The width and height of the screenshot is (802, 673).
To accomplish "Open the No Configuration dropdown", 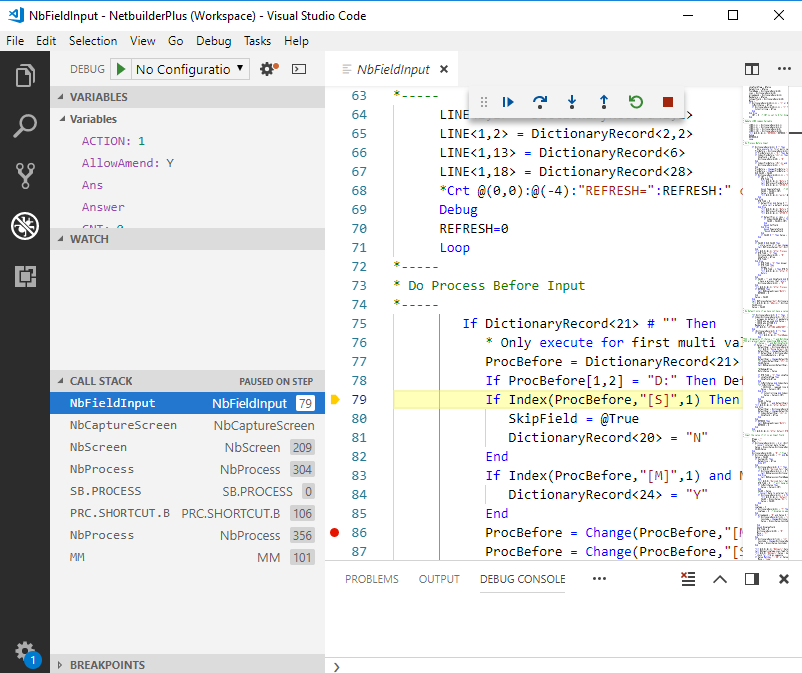I will pos(190,69).
